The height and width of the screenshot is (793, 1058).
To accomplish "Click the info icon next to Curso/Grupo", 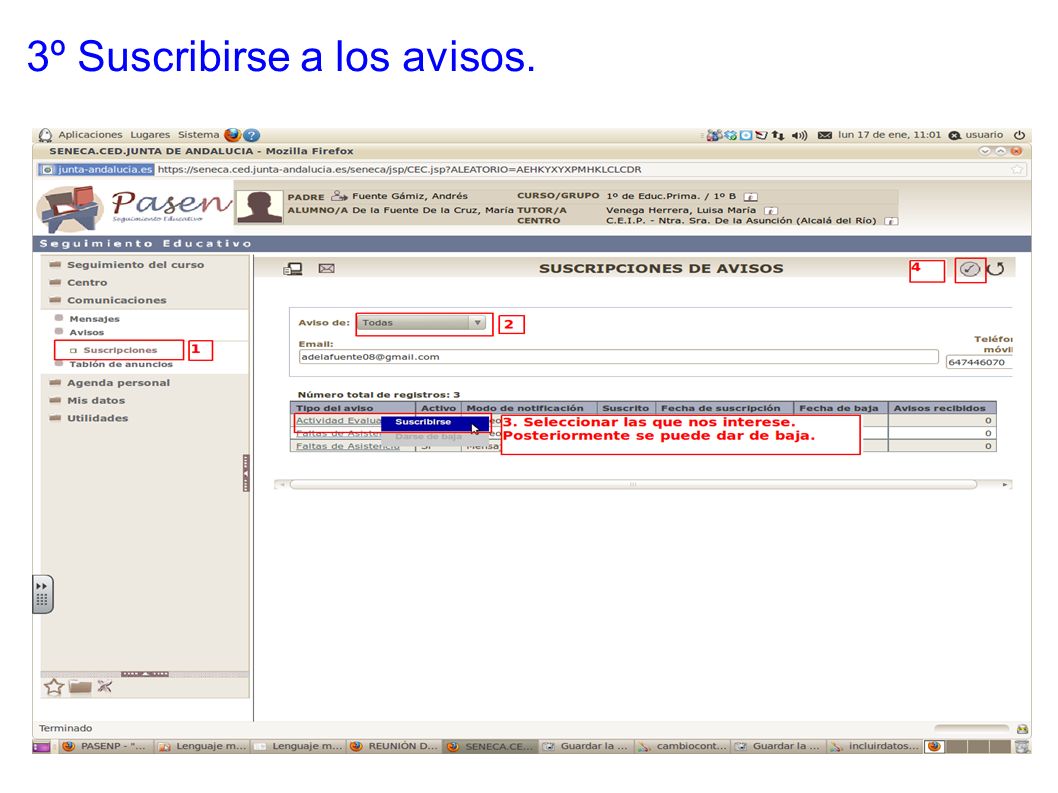I will 750,197.
